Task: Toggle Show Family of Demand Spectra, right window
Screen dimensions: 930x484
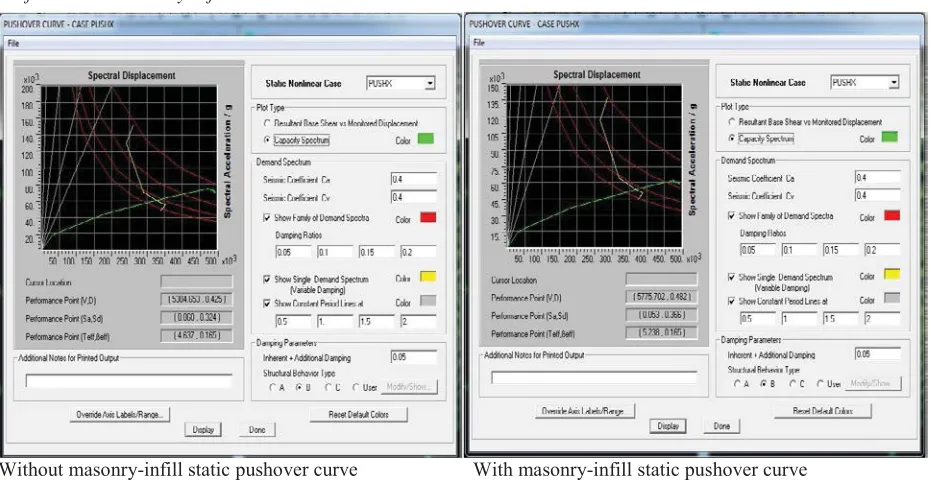Action: 732,216
